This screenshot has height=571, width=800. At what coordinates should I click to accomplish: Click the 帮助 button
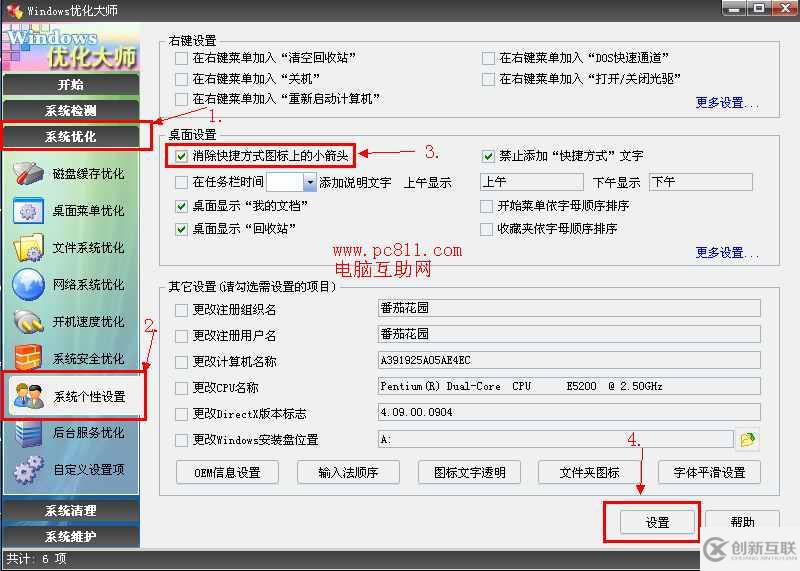[742, 522]
